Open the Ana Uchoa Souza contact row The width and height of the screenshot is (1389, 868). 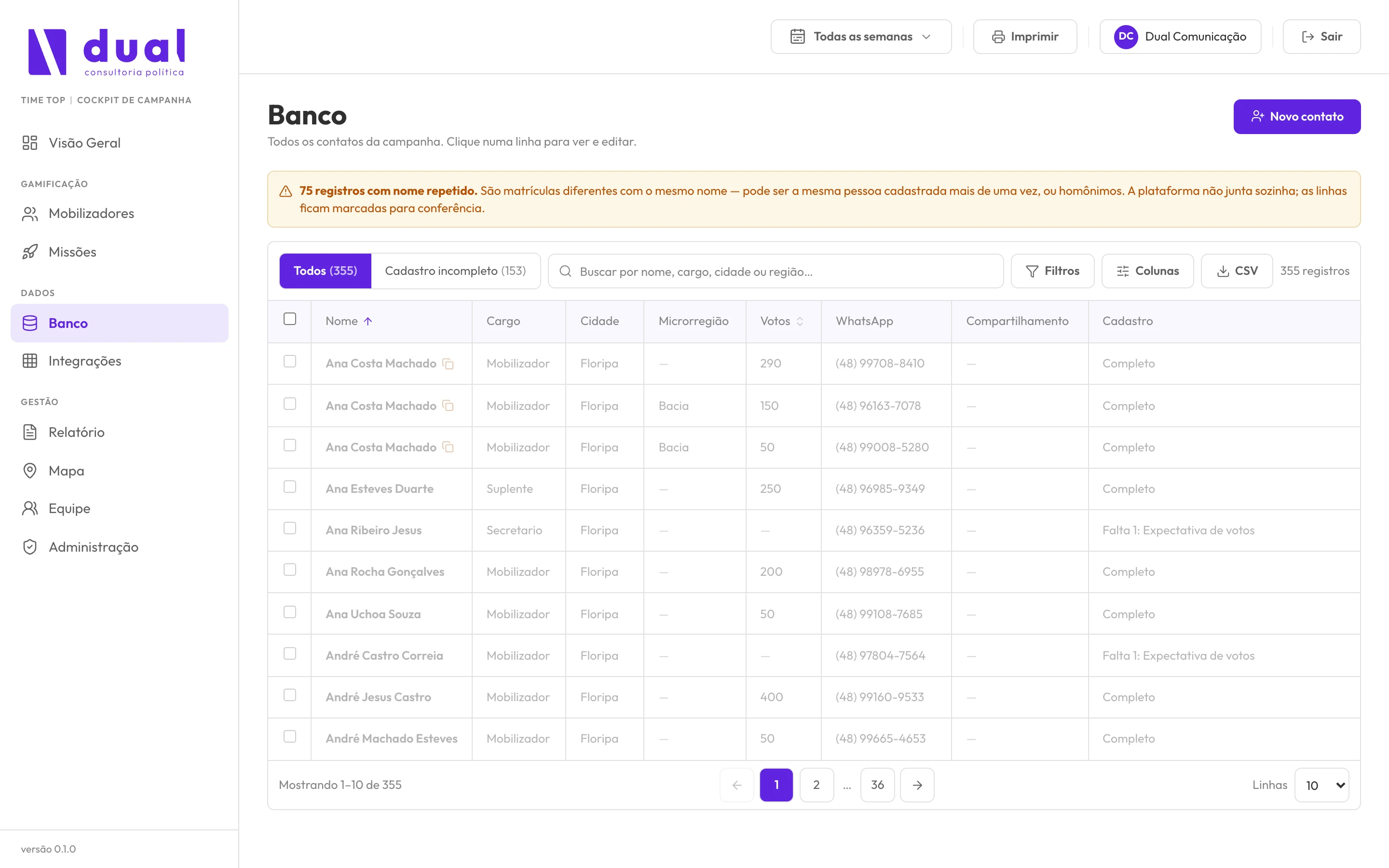(x=814, y=614)
